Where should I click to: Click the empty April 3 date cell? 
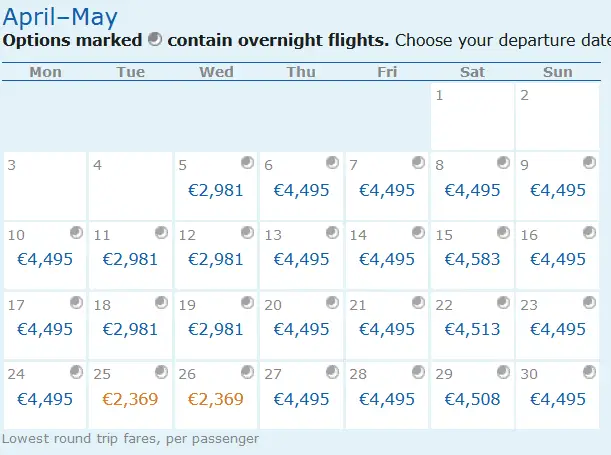click(x=45, y=185)
